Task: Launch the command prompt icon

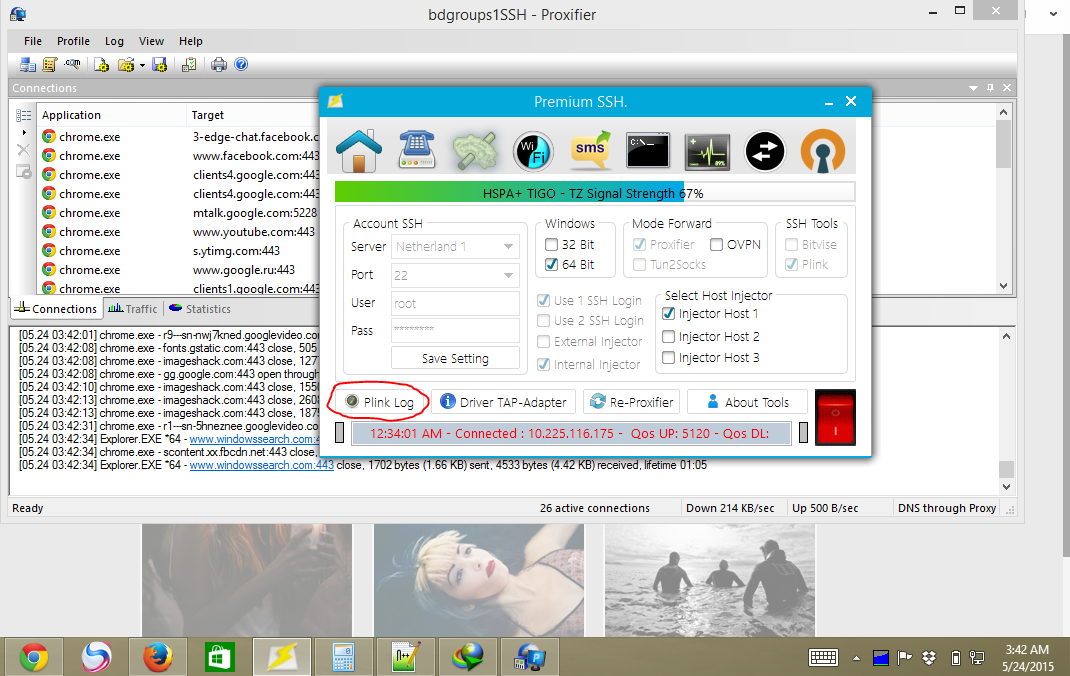Action: [648, 151]
